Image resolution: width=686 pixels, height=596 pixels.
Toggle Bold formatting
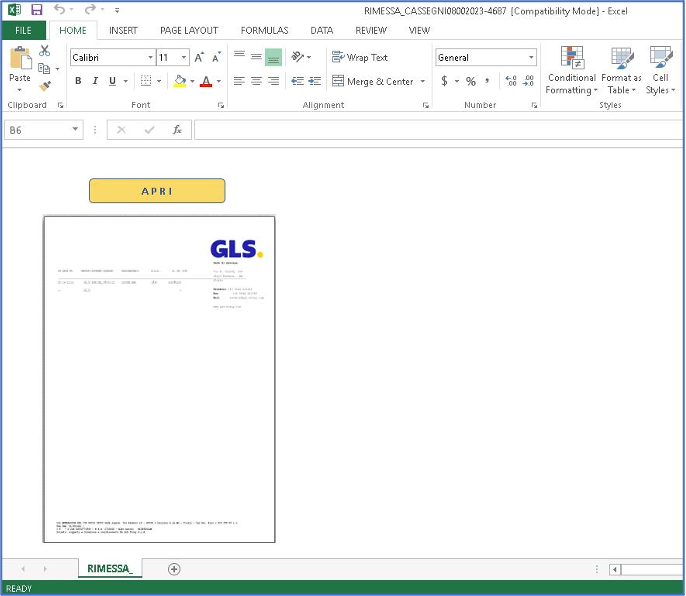[x=78, y=81]
